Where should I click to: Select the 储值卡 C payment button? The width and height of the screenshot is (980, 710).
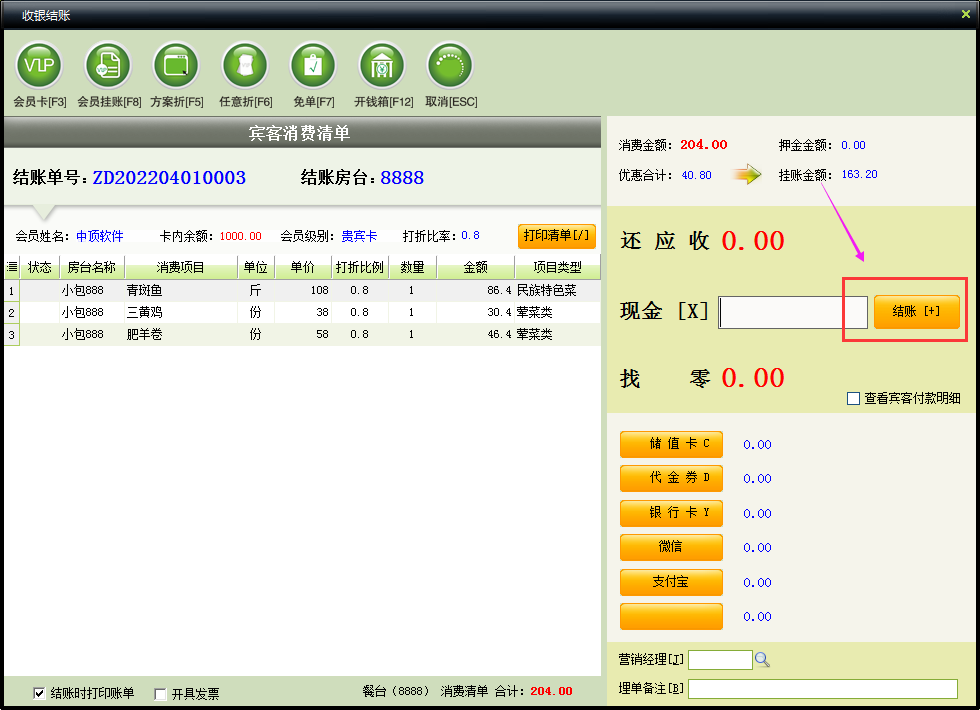(671, 444)
